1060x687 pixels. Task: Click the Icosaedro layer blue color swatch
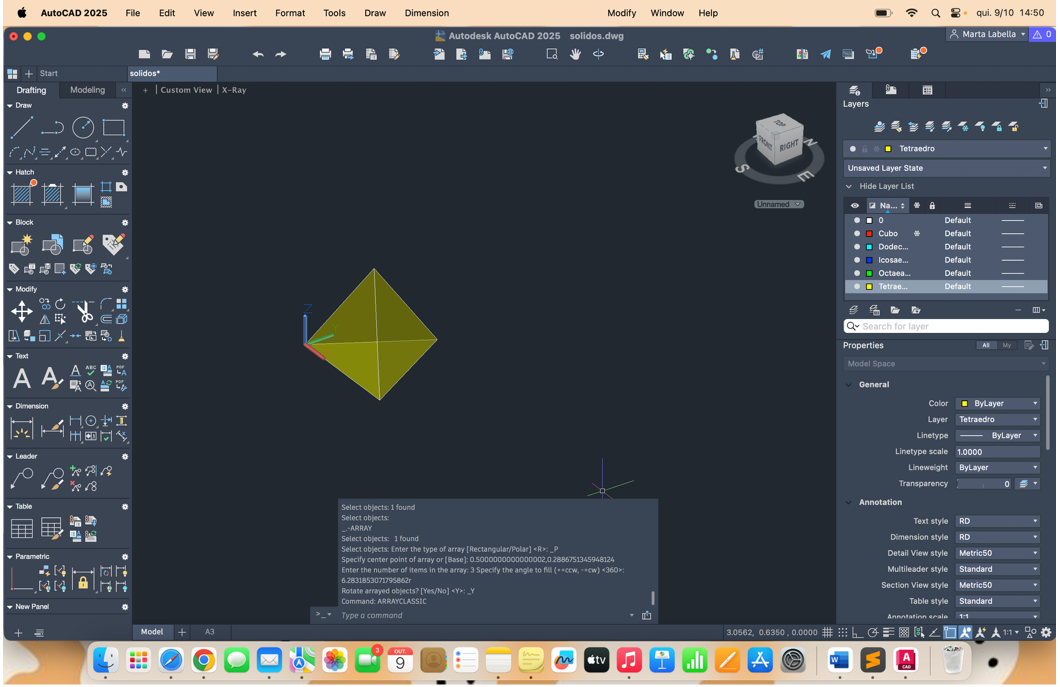(x=869, y=260)
